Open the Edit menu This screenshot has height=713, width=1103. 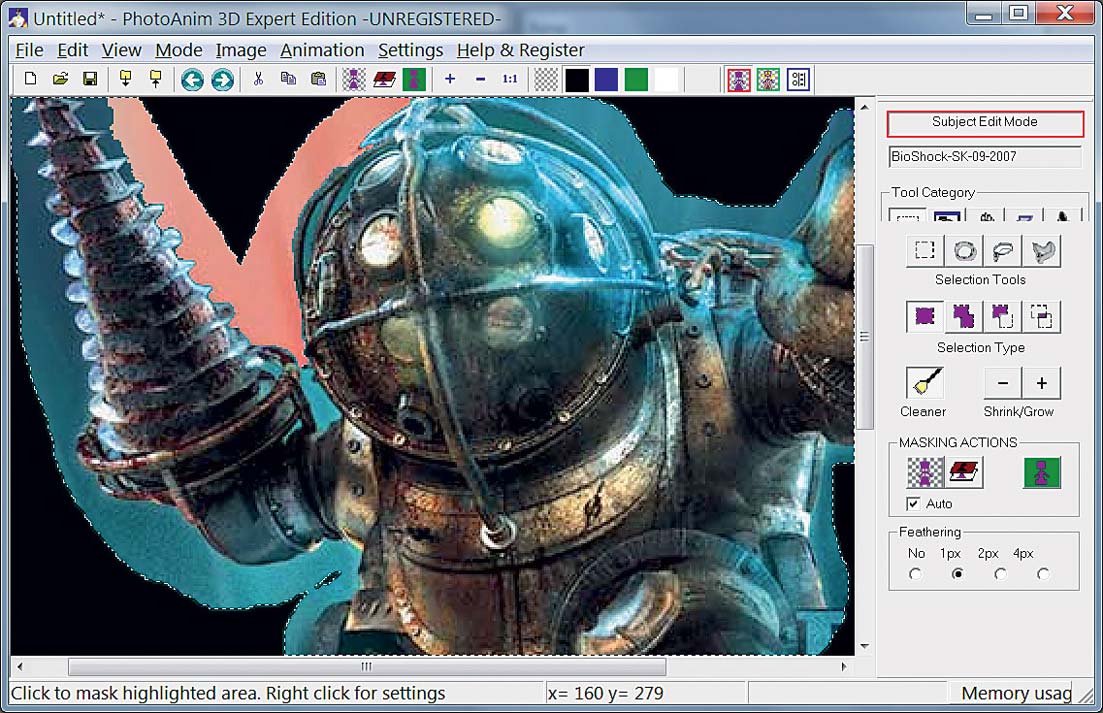[72, 50]
